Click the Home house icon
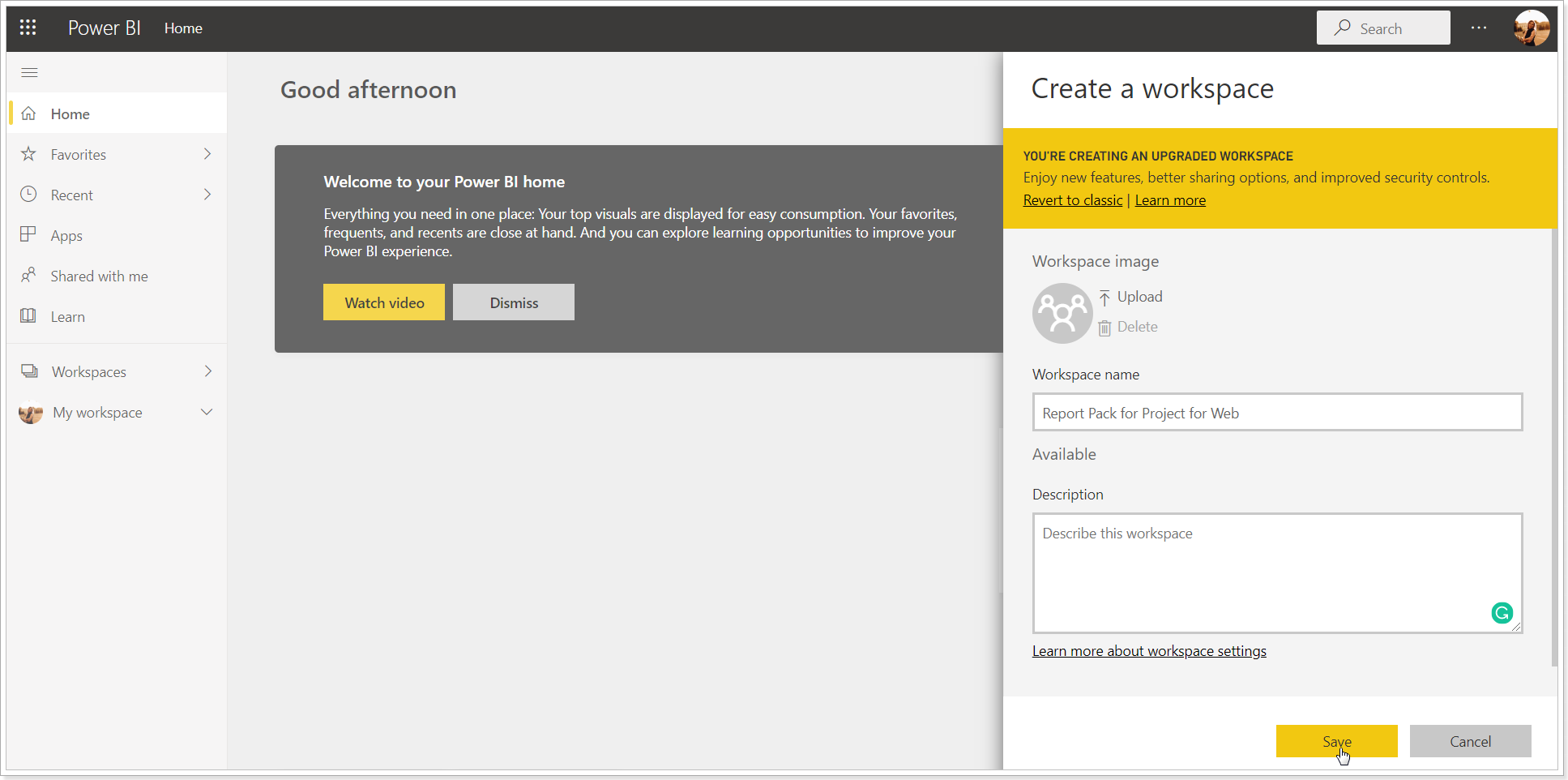 [x=28, y=114]
